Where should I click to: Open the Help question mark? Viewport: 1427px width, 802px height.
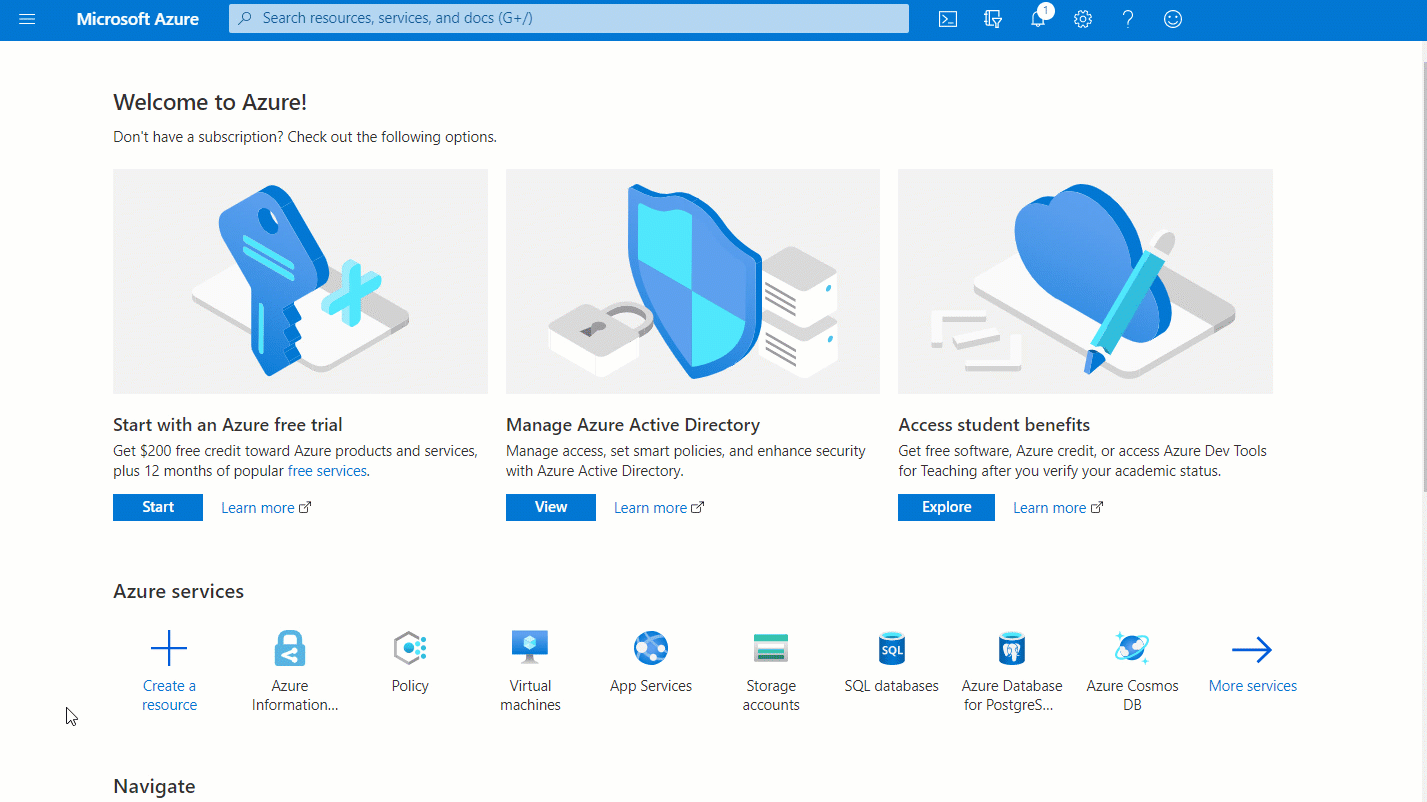tap(1128, 19)
